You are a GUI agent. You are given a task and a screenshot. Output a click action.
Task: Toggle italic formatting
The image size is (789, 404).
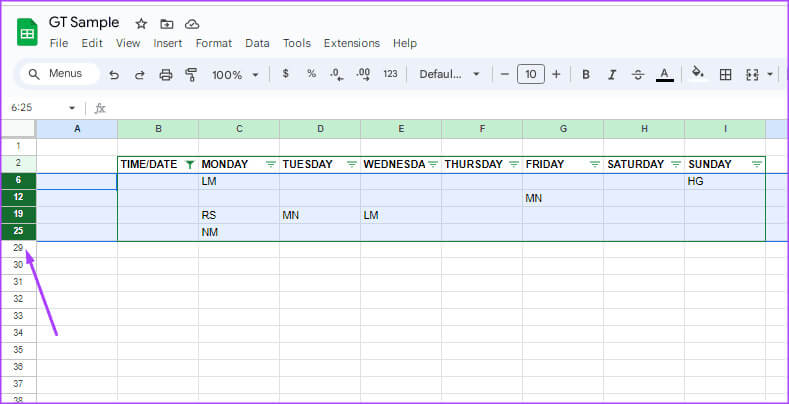point(612,74)
